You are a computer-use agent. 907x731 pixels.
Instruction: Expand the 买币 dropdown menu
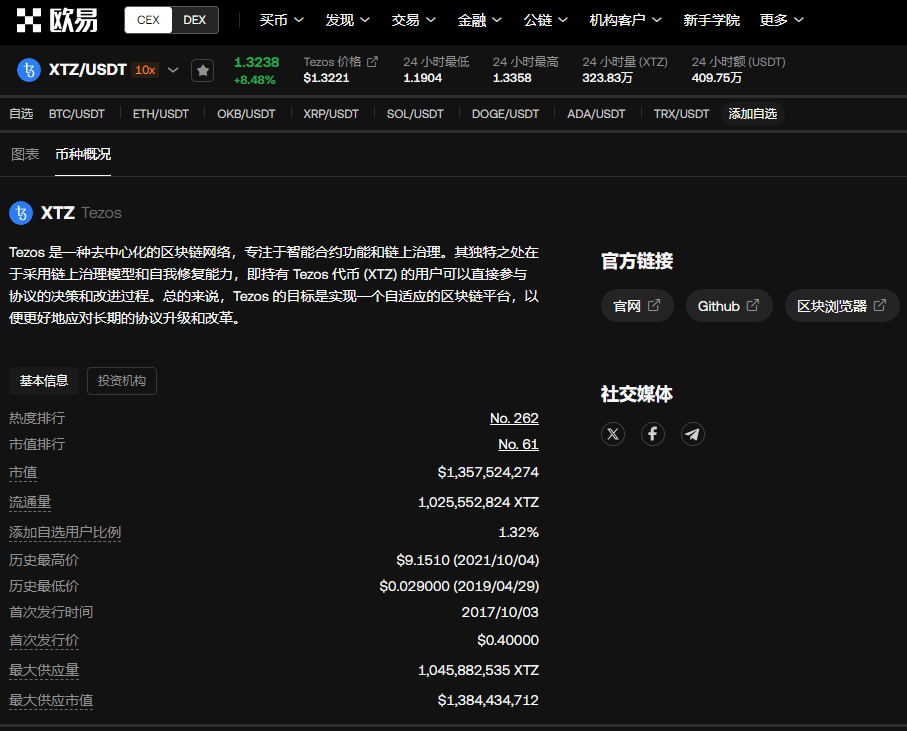point(281,20)
